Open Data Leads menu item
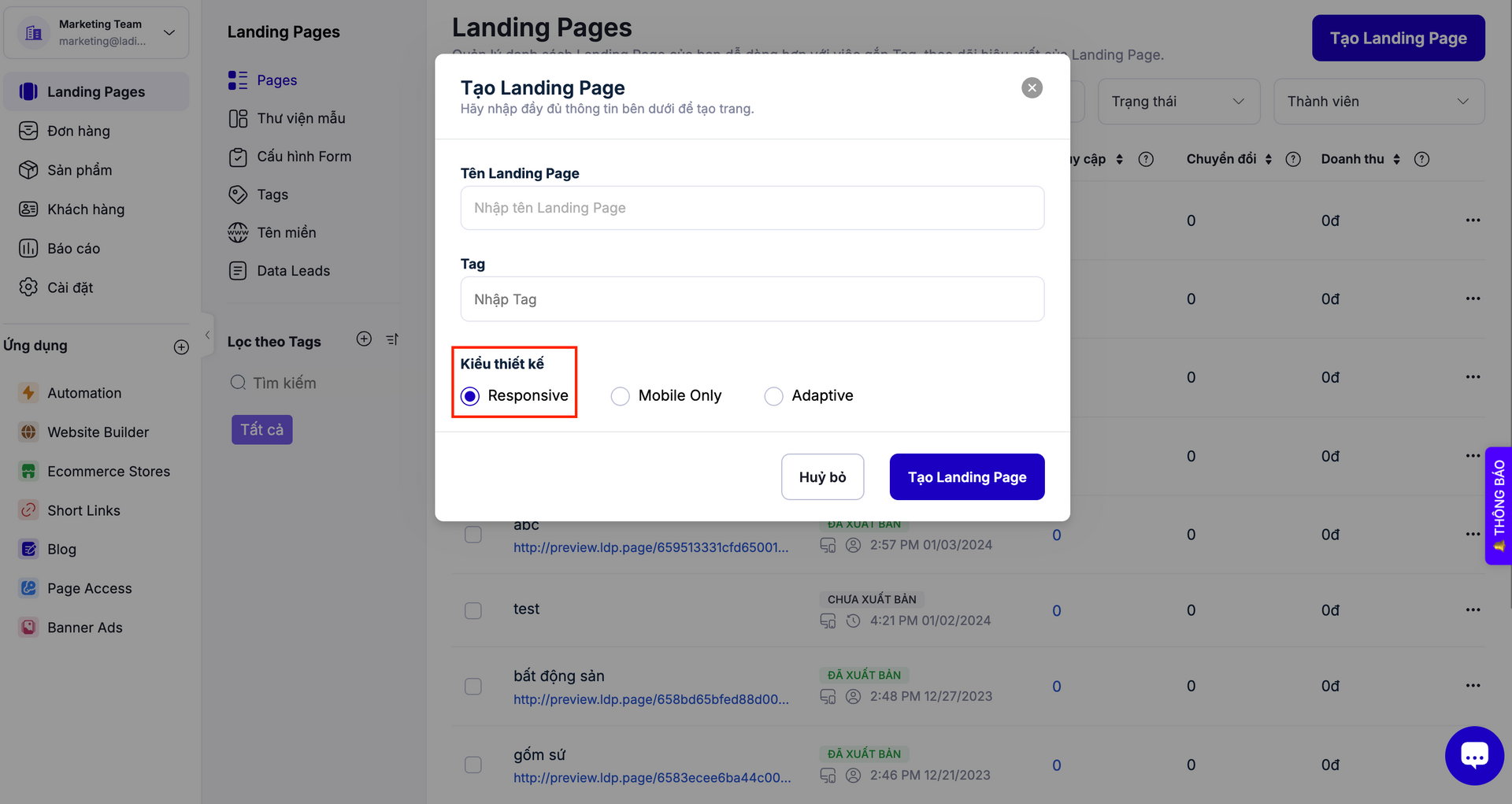Viewport: 1512px width, 804px height. [x=292, y=271]
